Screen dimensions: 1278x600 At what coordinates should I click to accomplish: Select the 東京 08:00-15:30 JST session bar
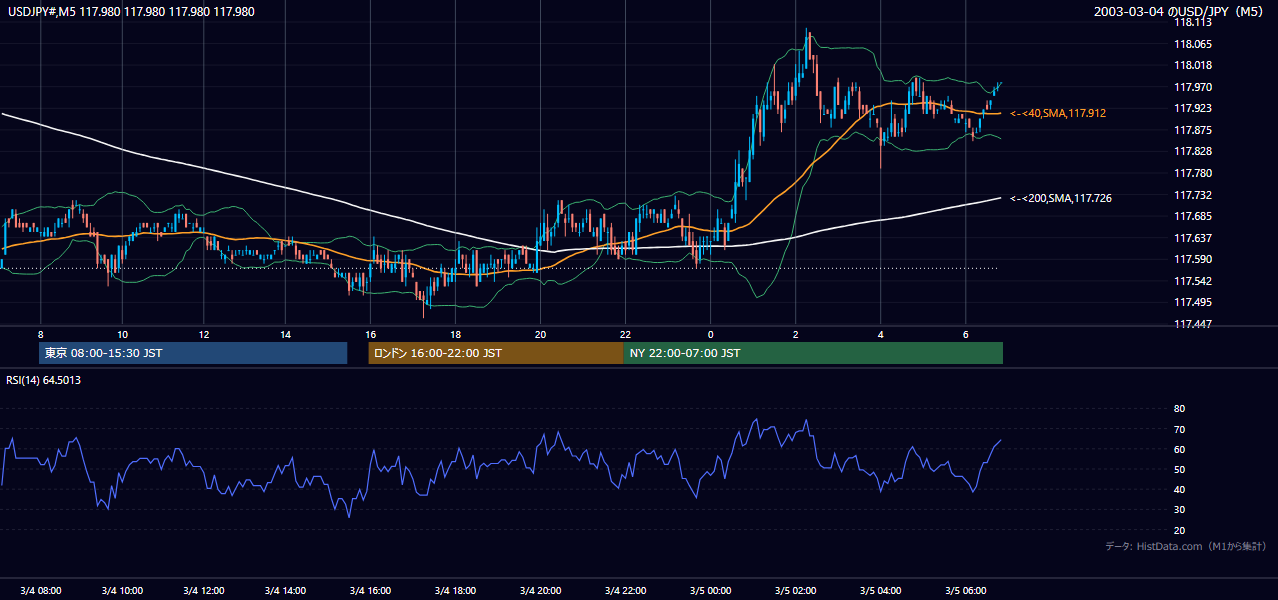(193, 353)
